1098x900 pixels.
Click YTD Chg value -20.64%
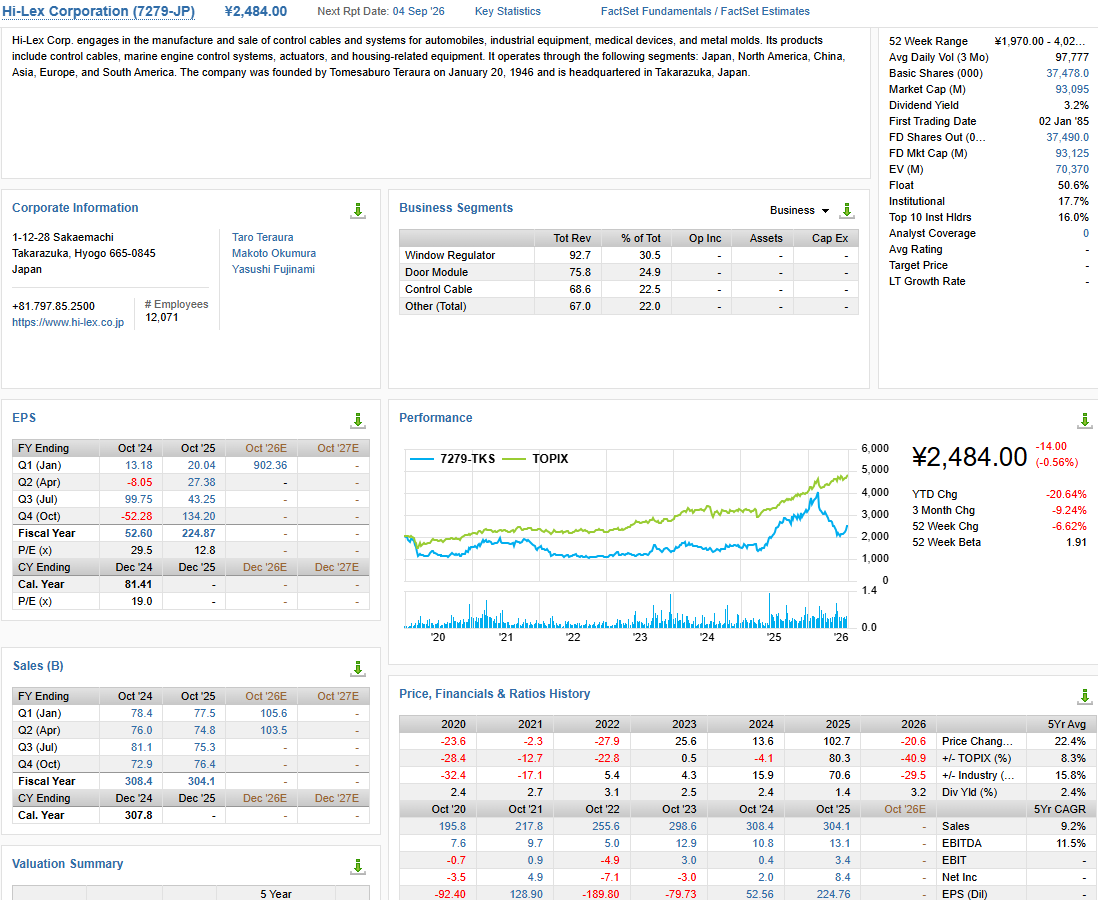coord(1066,494)
